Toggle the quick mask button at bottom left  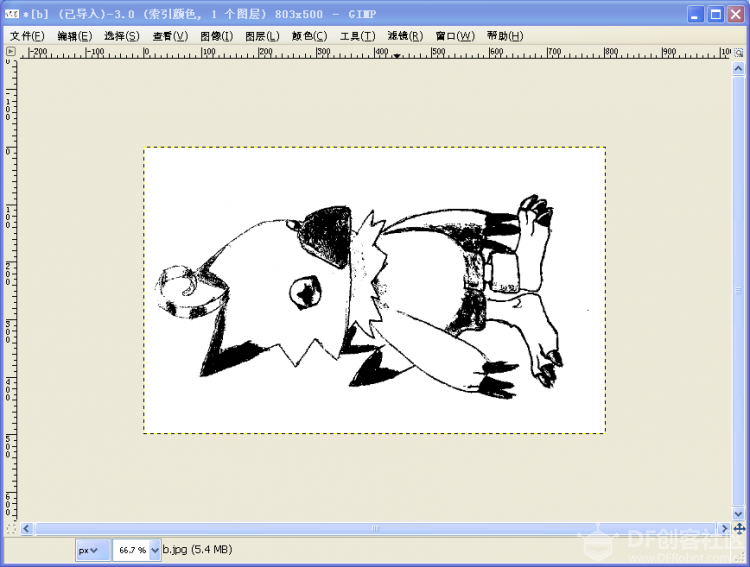(x=11, y=529)
